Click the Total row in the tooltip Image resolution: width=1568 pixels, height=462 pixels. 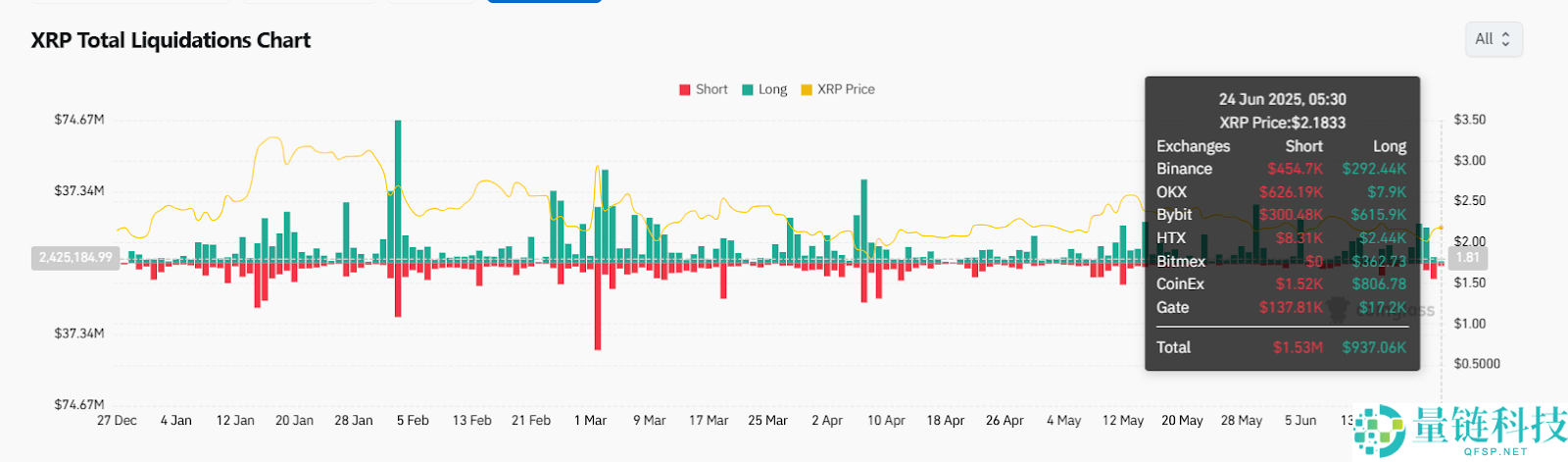pyautogui.click(x=1281, y=347)
